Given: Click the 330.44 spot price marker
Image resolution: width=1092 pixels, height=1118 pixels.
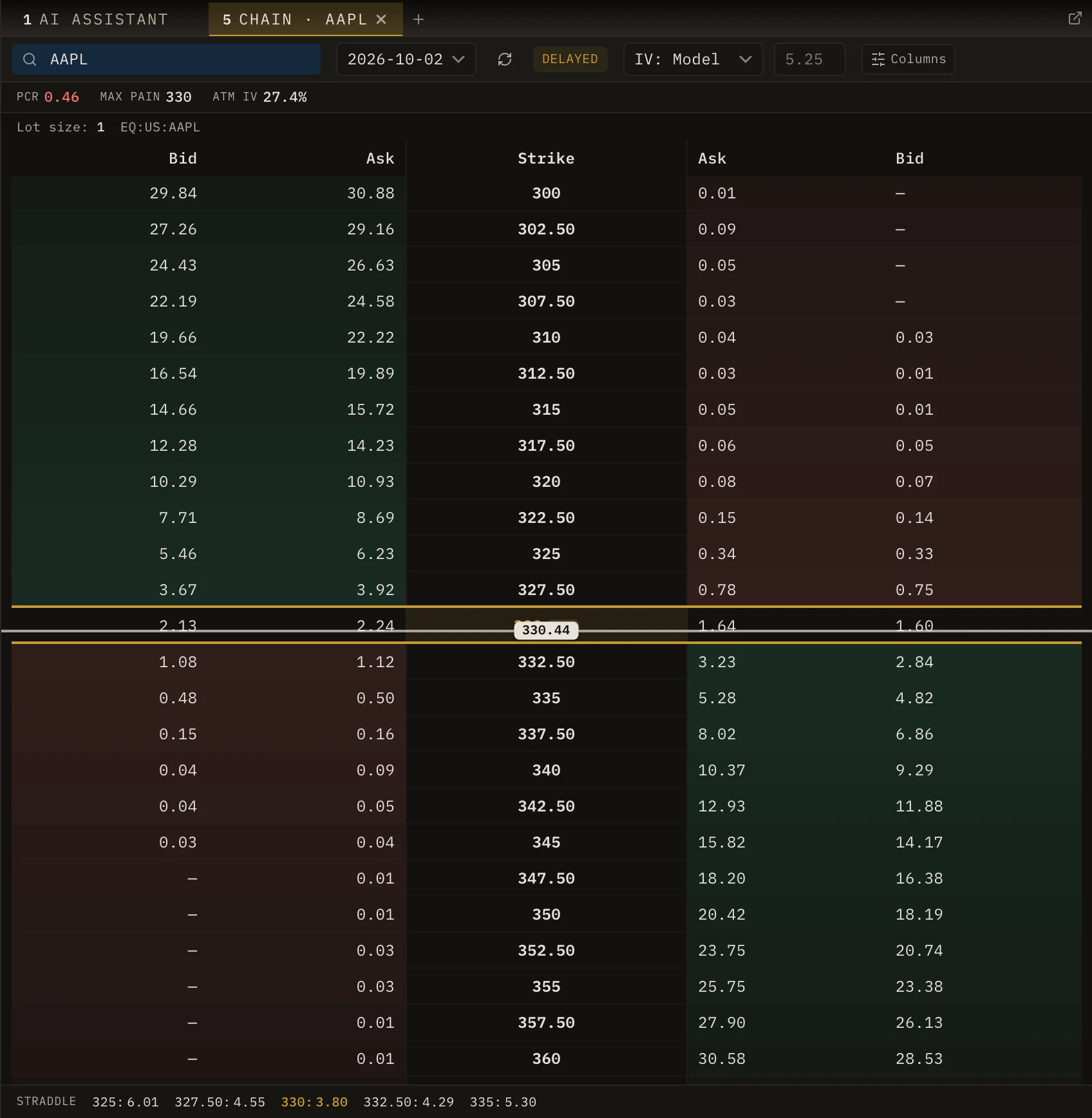Looking at the screenshot, I should point(546,630).
